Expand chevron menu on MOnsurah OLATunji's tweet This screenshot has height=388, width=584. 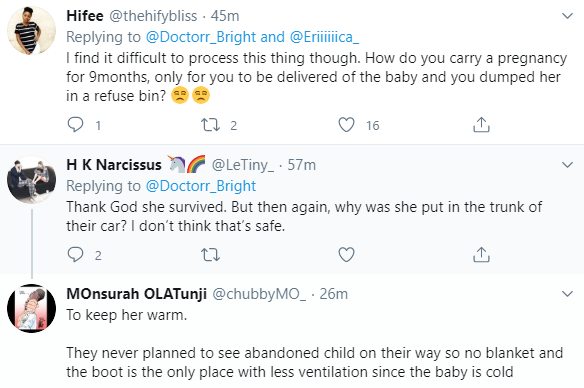pyautogui.click(x=567, y=294)
